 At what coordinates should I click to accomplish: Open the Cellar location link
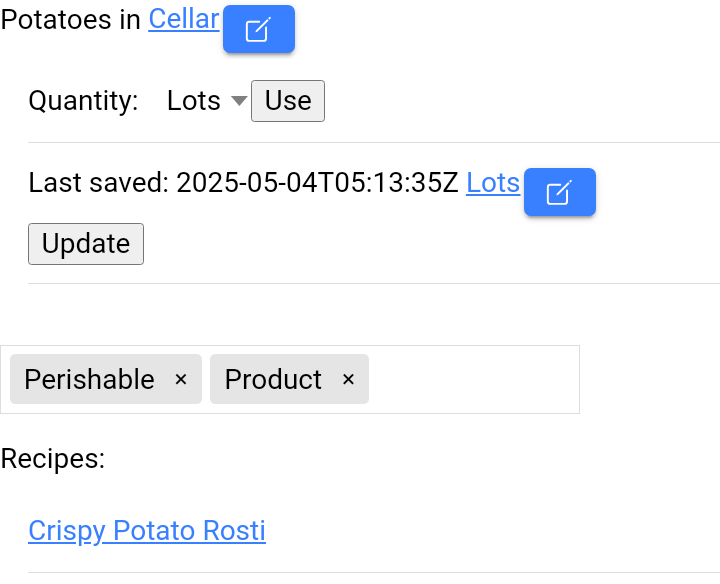tap(184, 20)
